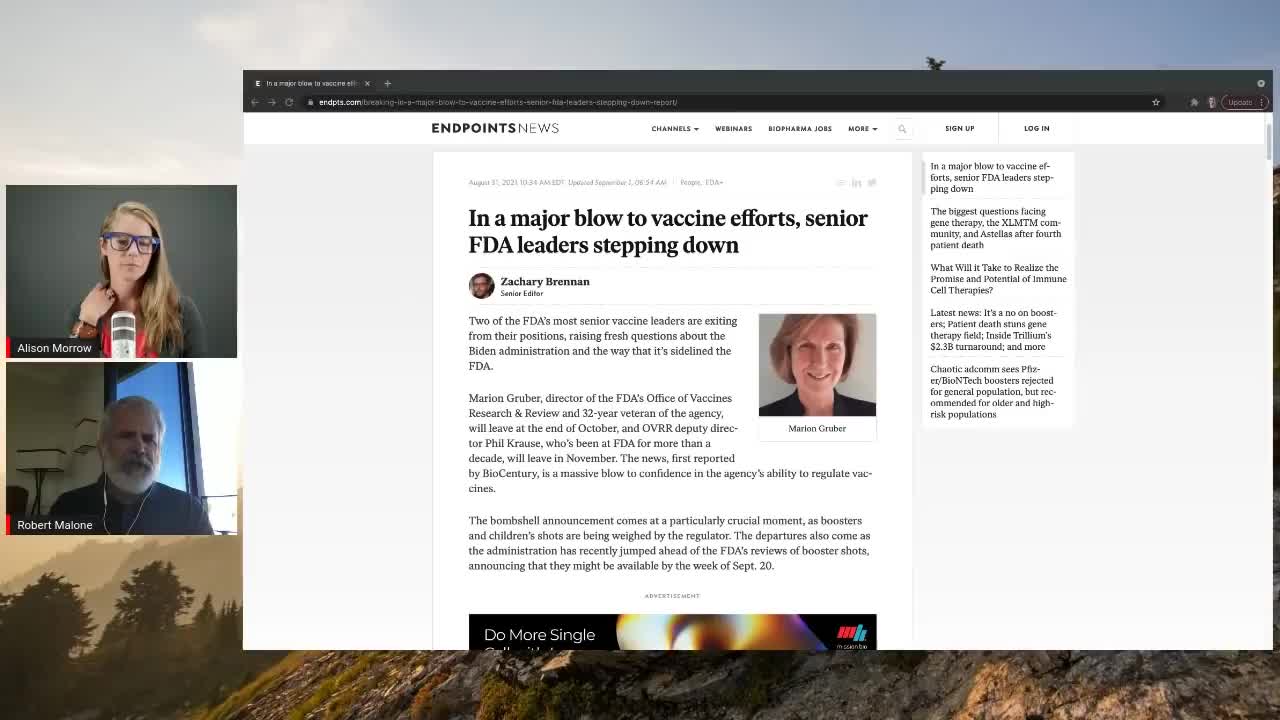The width and height of the screenshot is (1280, 720).
Task: Open sidebar story about FDA leaders stepping down
Action: click(x=992, y=177)
